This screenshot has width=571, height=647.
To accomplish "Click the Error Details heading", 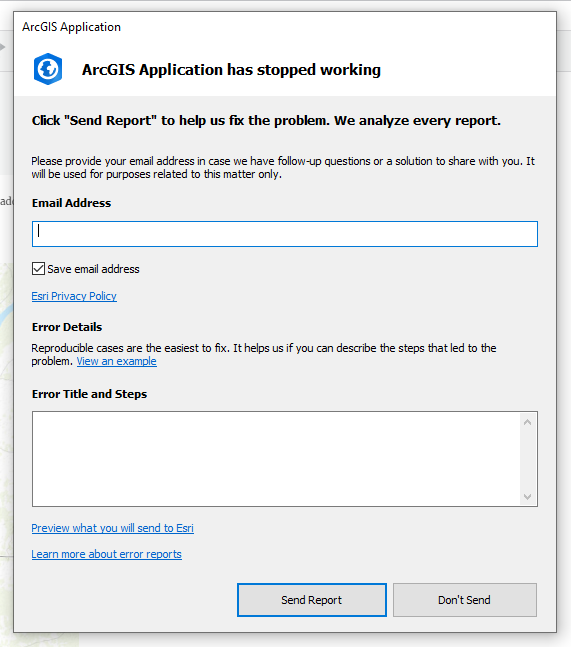I will [x=67, y=327].
